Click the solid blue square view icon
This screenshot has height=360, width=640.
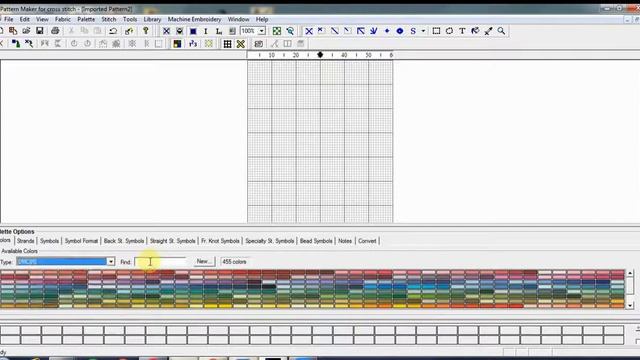[x=193, y=31]
